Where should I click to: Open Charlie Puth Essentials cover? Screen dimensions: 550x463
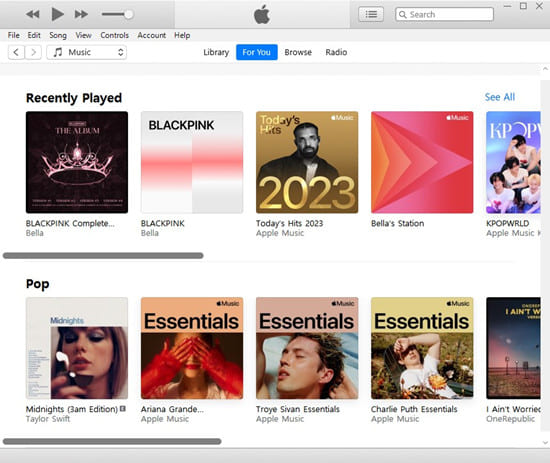click(x=422, y=348)
